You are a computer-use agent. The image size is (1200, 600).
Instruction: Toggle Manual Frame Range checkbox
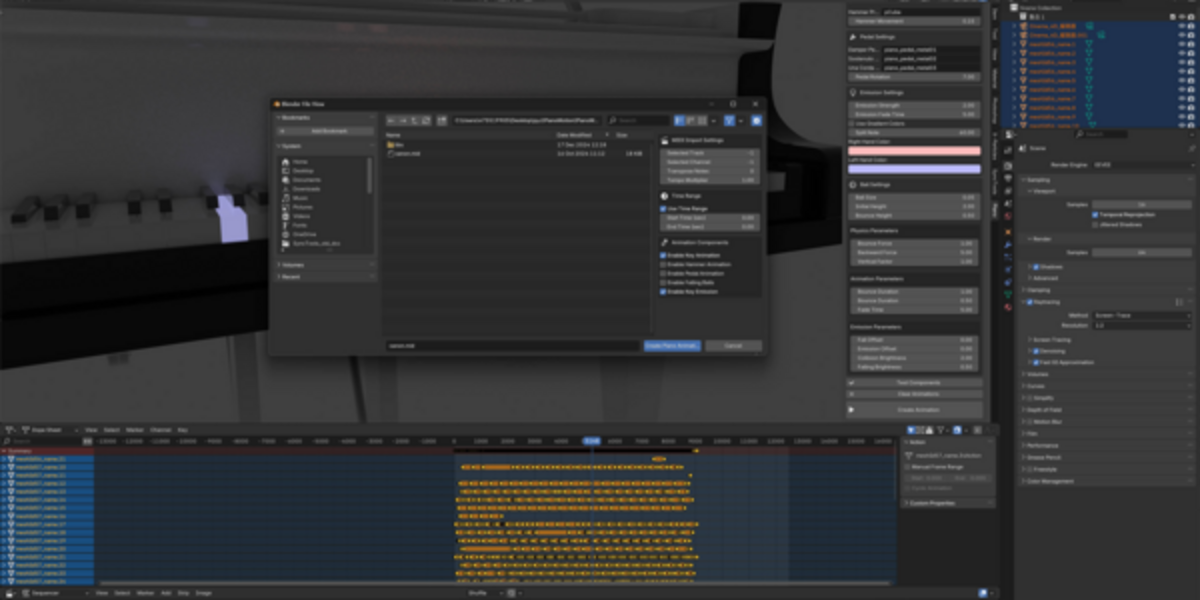pyautogui.click(x=908, y=467)
